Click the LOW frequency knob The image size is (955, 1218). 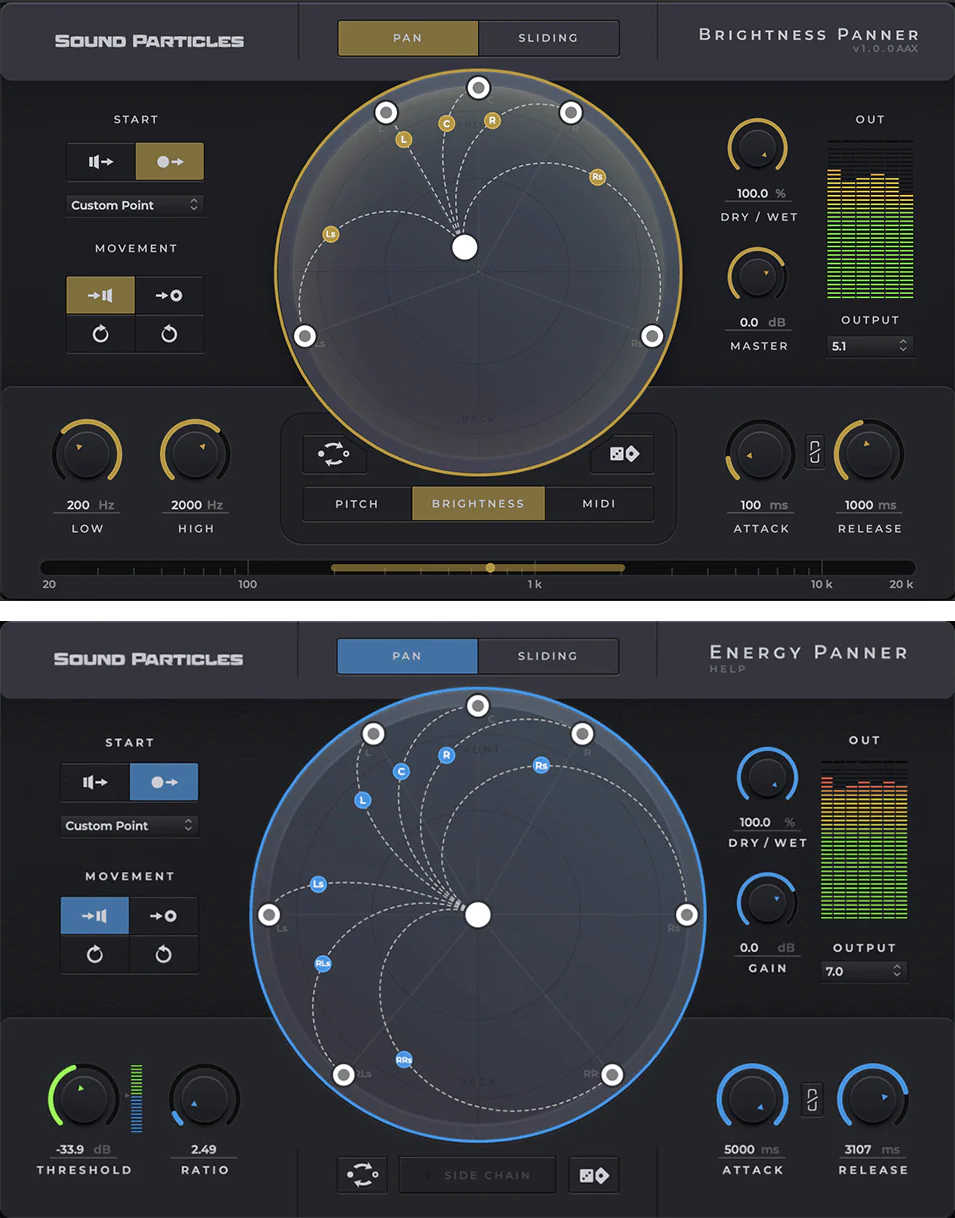tap(87, 455)
